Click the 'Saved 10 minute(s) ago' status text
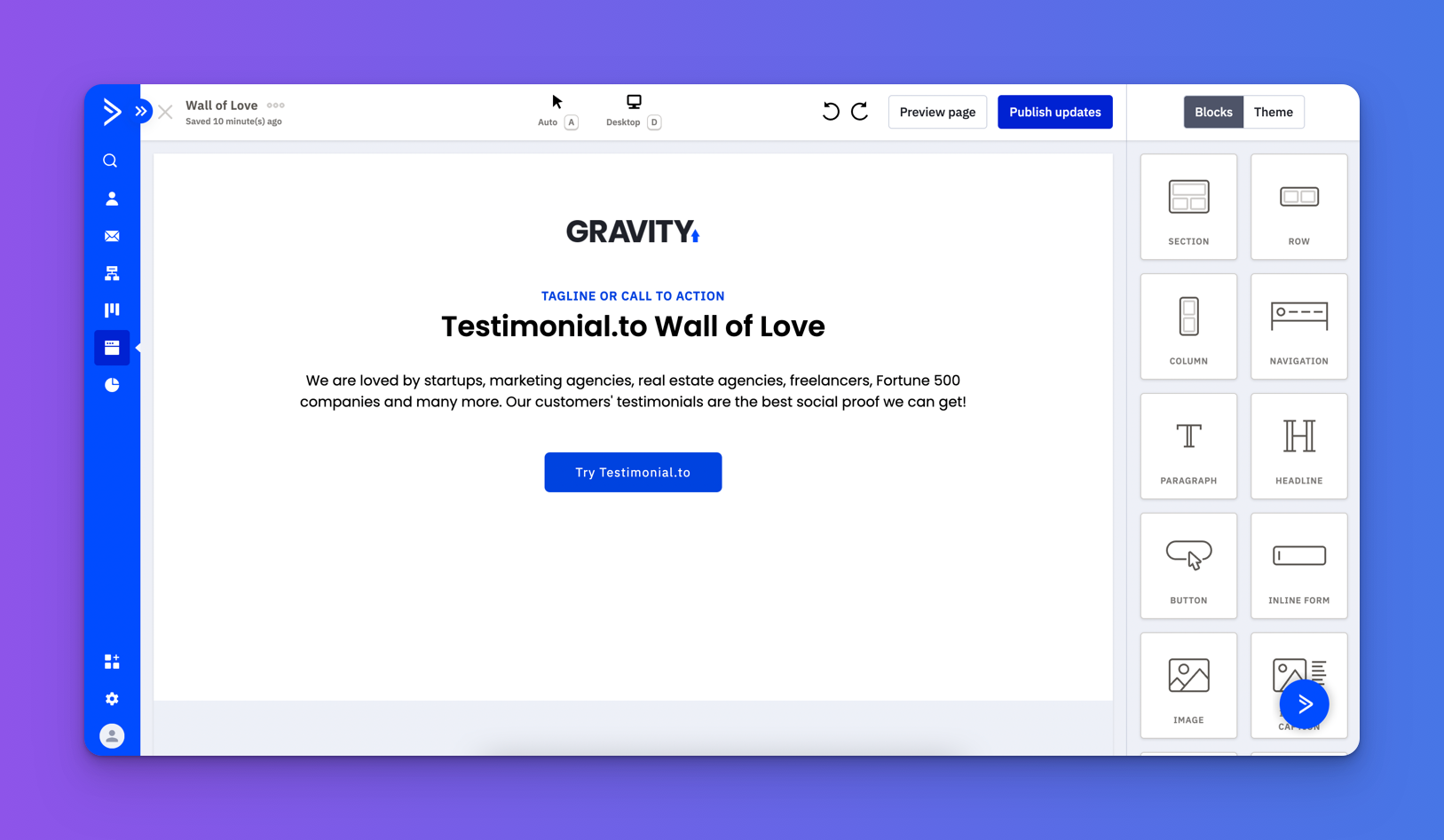Image resolution: width=1444 pixels, height=840 pixels. [x=233, y=122]
